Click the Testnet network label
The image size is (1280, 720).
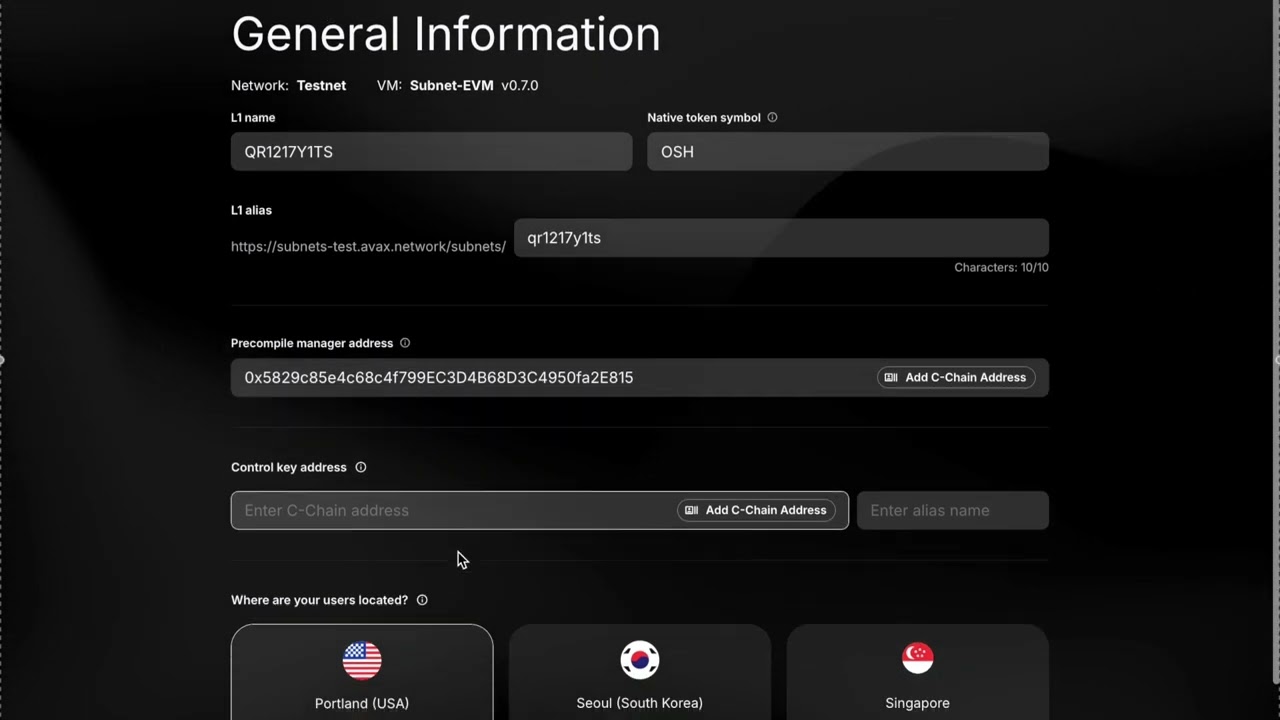coord(321,85)
